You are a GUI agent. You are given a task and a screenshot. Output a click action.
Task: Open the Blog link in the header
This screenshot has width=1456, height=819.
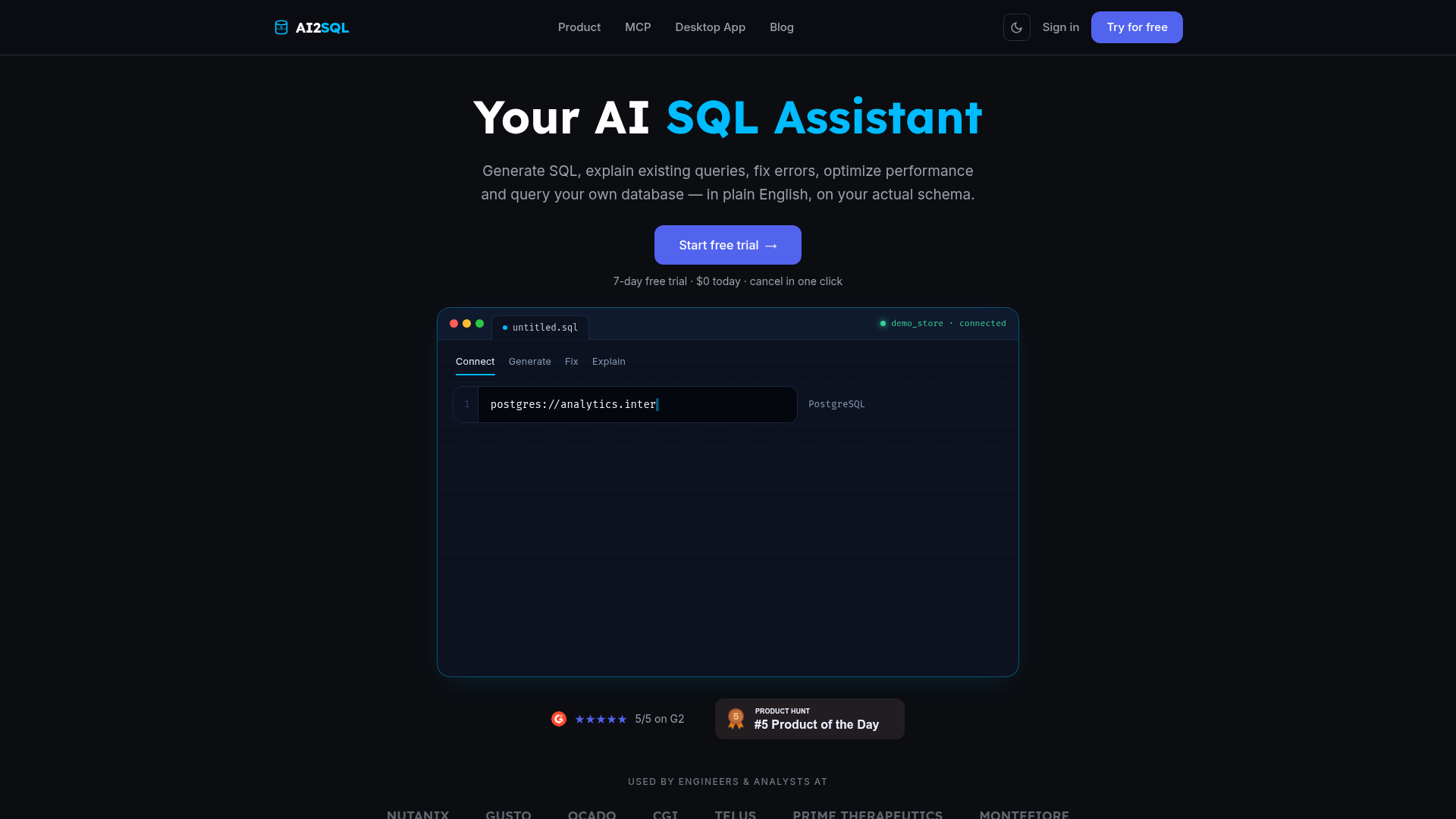pos(782,27)
